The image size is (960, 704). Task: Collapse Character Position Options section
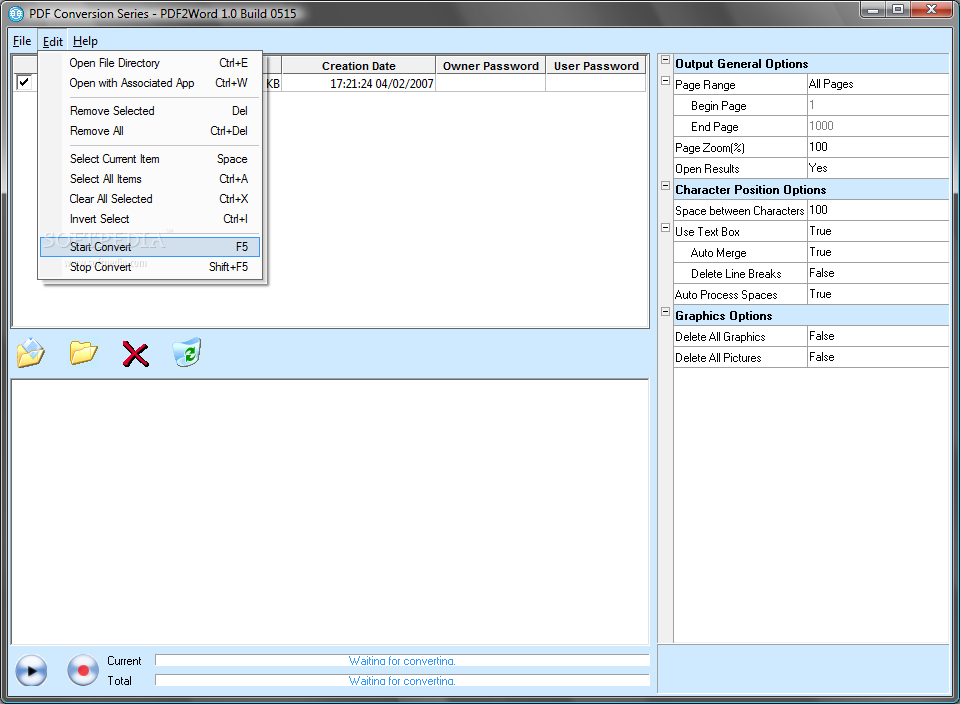(666, 186)
